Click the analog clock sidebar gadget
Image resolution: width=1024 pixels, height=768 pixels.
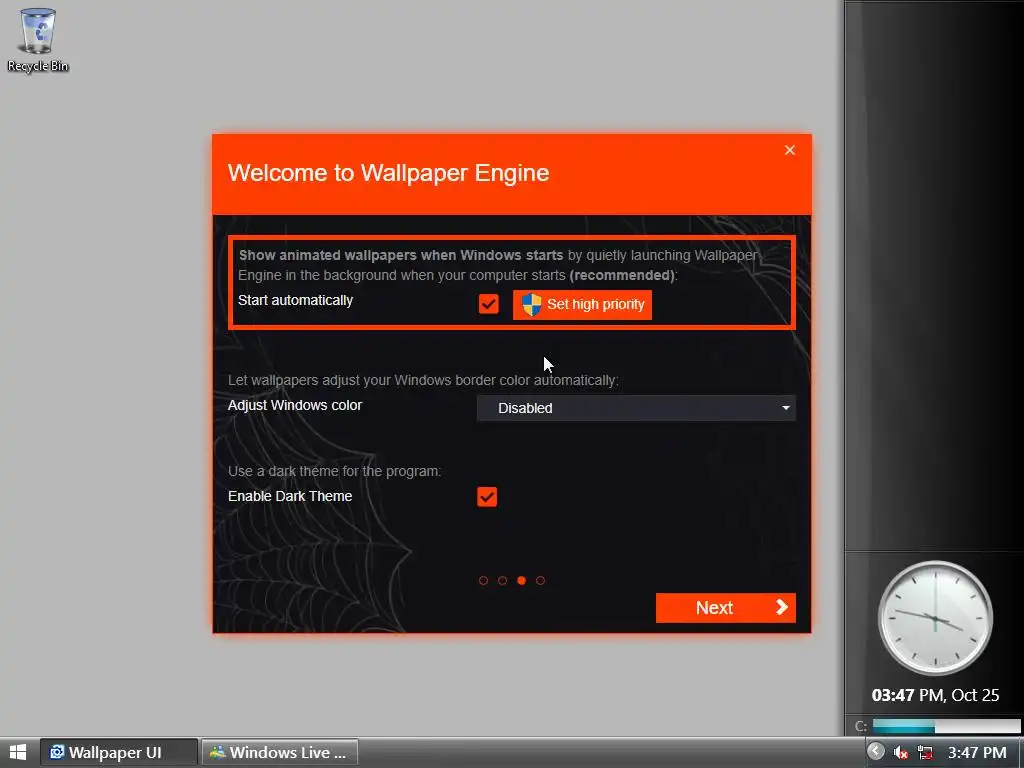pyautogui.click(x=935, y=618)
